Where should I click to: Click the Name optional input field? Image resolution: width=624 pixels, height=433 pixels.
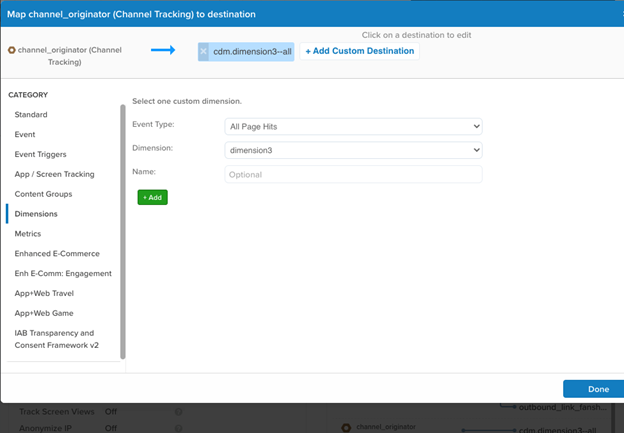point(353,174)
